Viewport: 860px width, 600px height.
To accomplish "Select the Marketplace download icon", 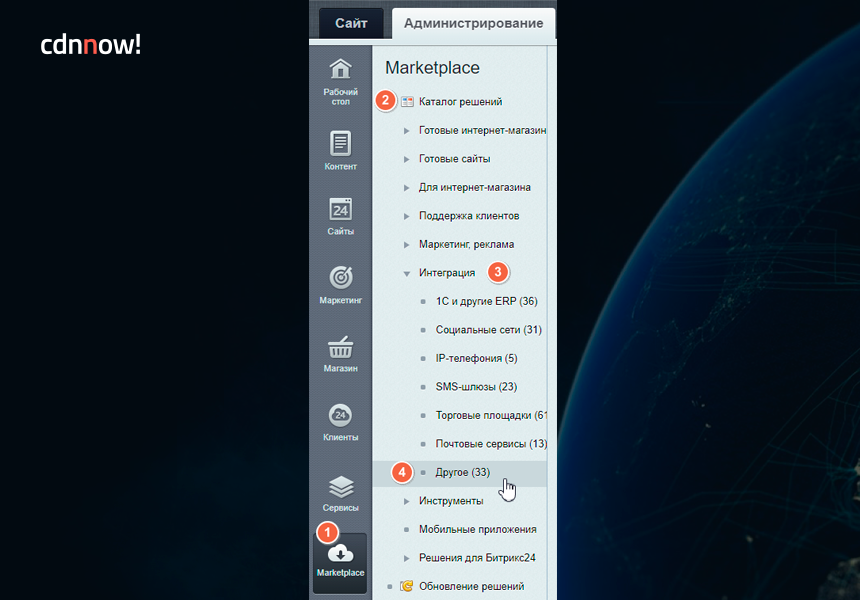I will point(340,553).
